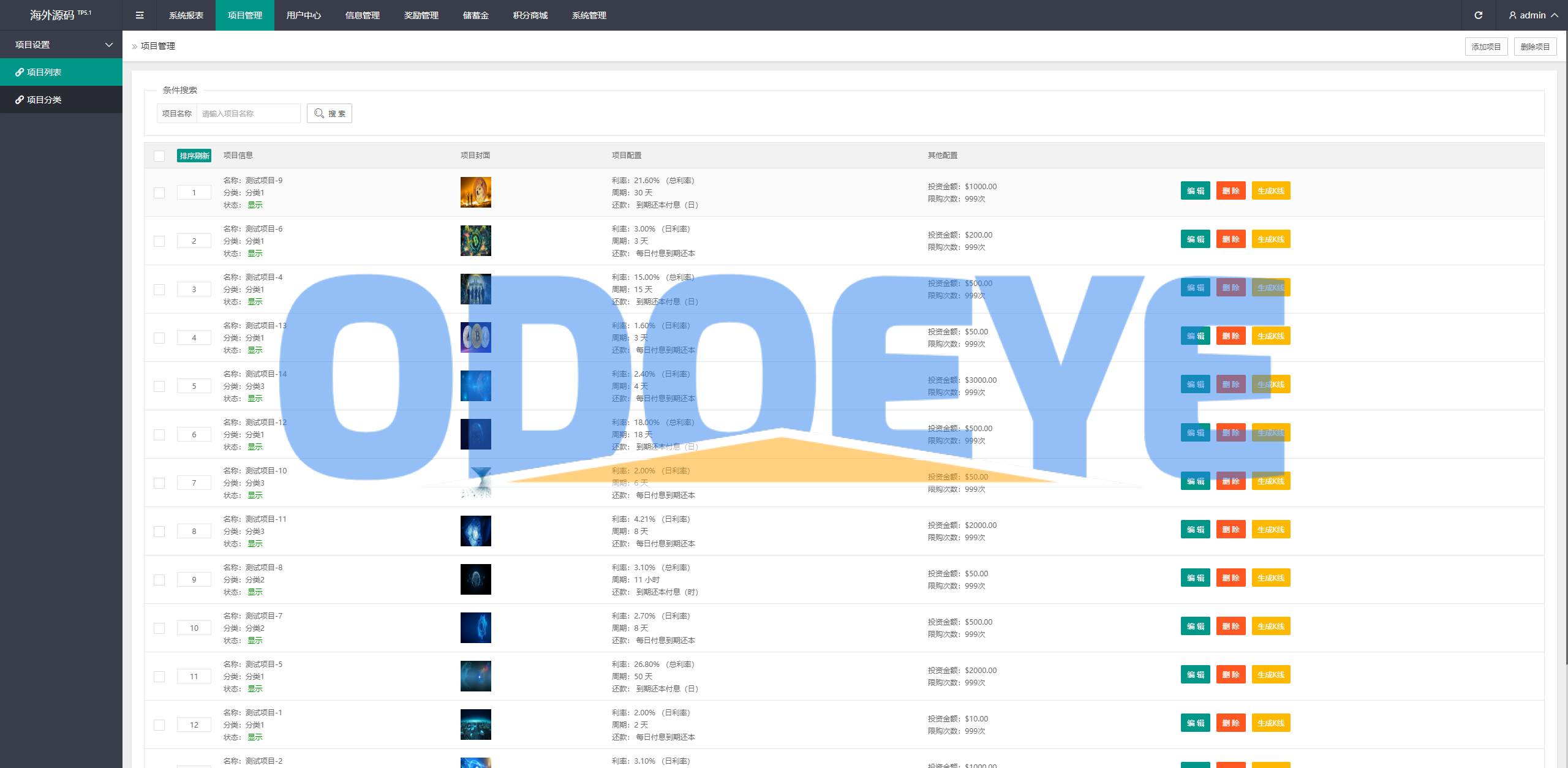Expand 项目设置 left sidebar section
1568x768 pixels.
tap(62, 44)
